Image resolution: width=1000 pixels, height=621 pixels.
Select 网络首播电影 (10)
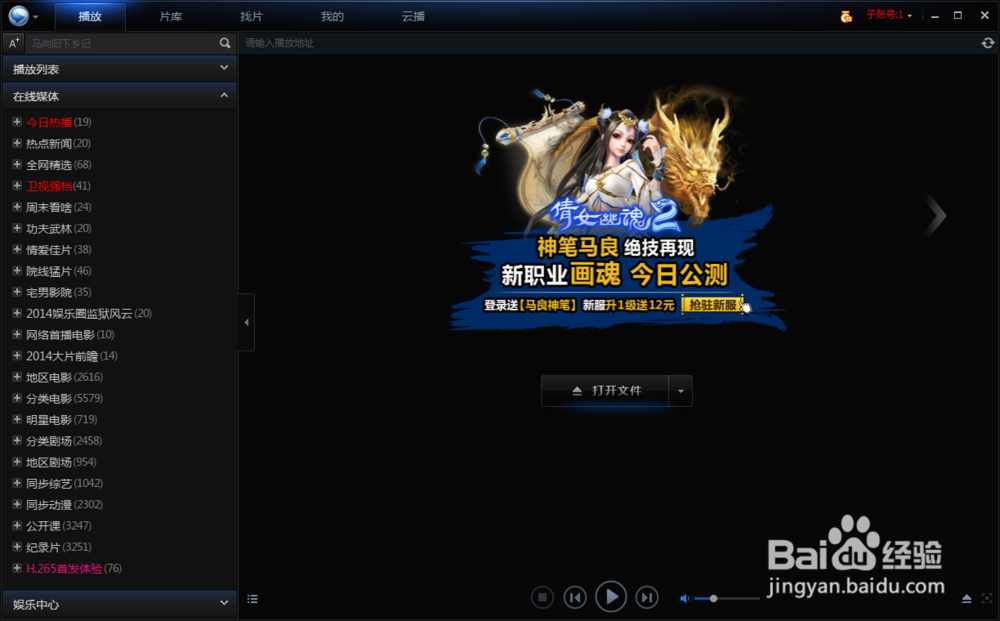point(70,334)
